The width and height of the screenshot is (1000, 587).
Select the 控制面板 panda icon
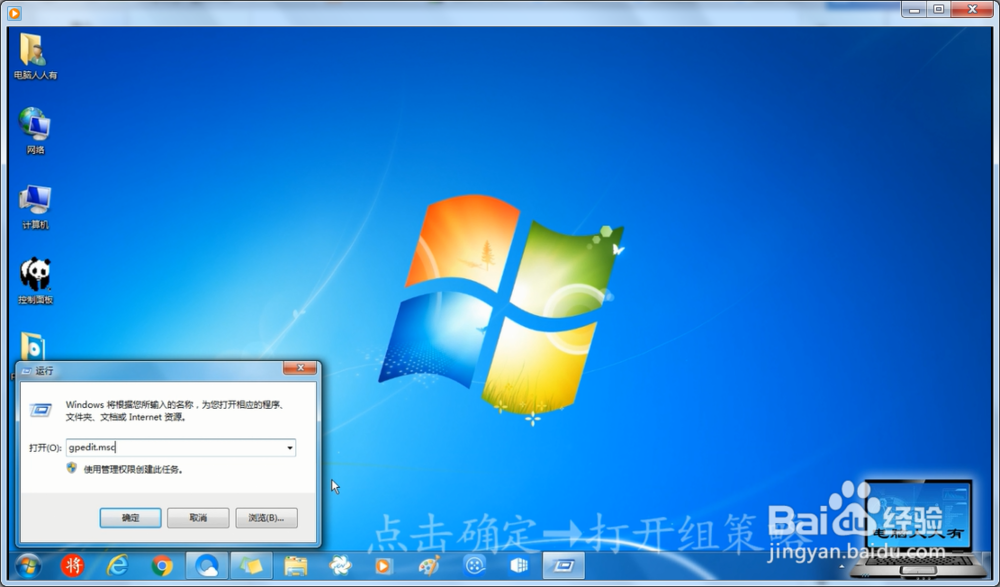click(x=35, y=281)
